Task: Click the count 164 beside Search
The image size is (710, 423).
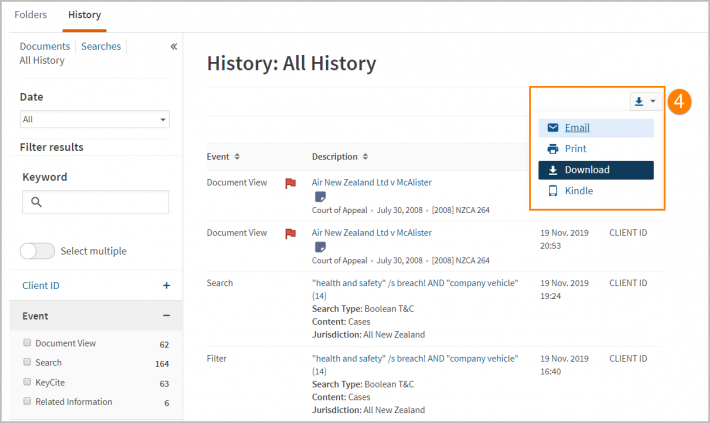Action: pos(162,364)
